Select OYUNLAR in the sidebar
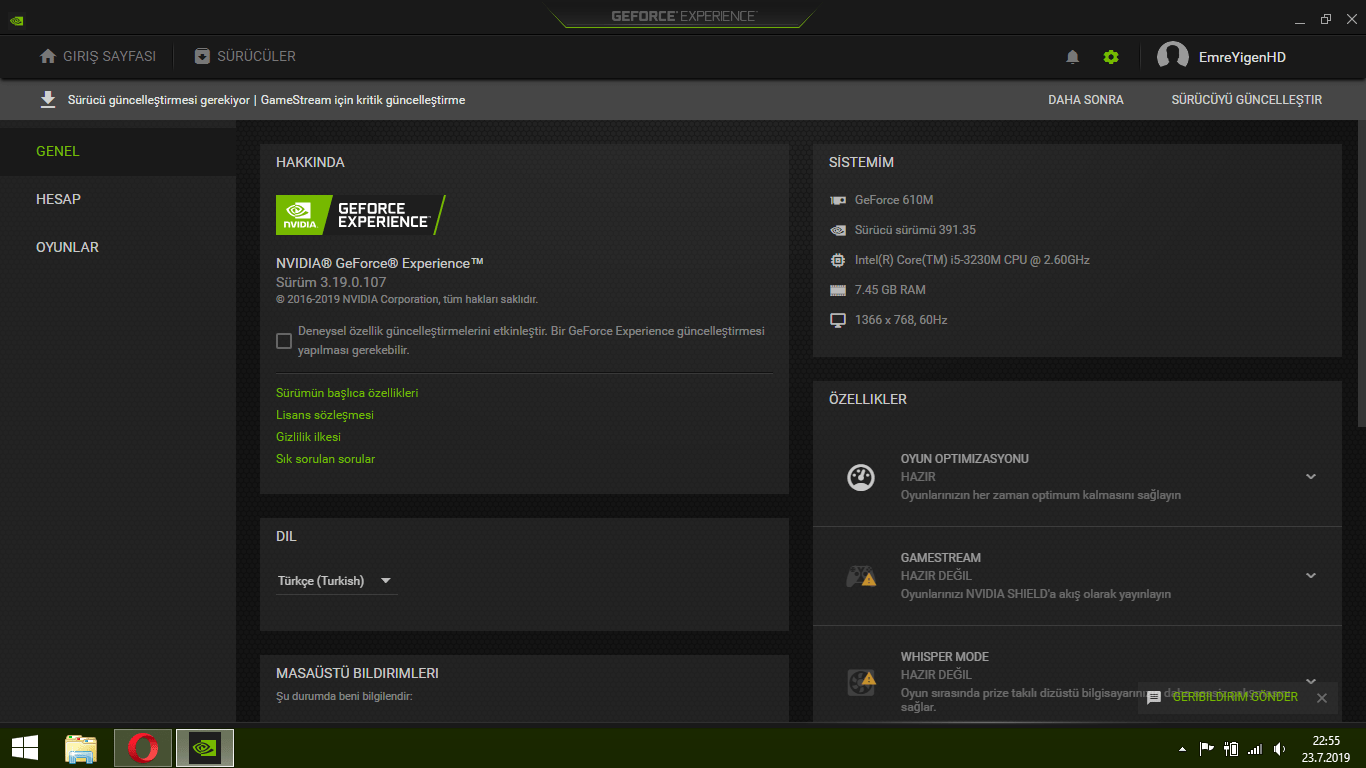 click(118, 247)
